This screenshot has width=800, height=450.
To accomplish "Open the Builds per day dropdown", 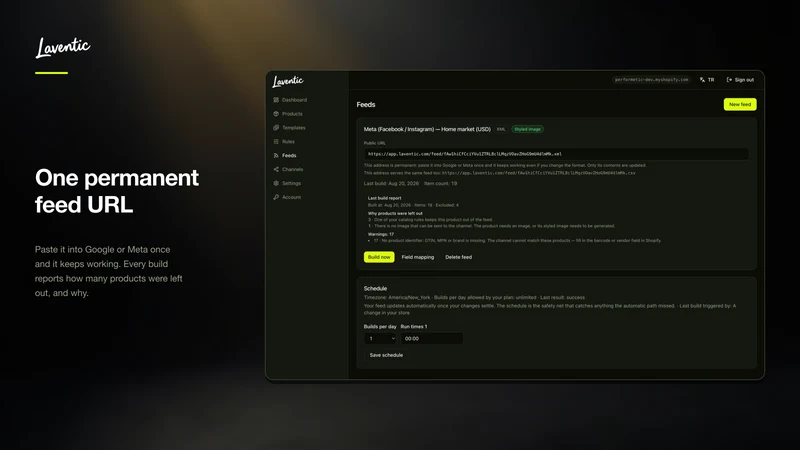I will [x=380, y=338].
